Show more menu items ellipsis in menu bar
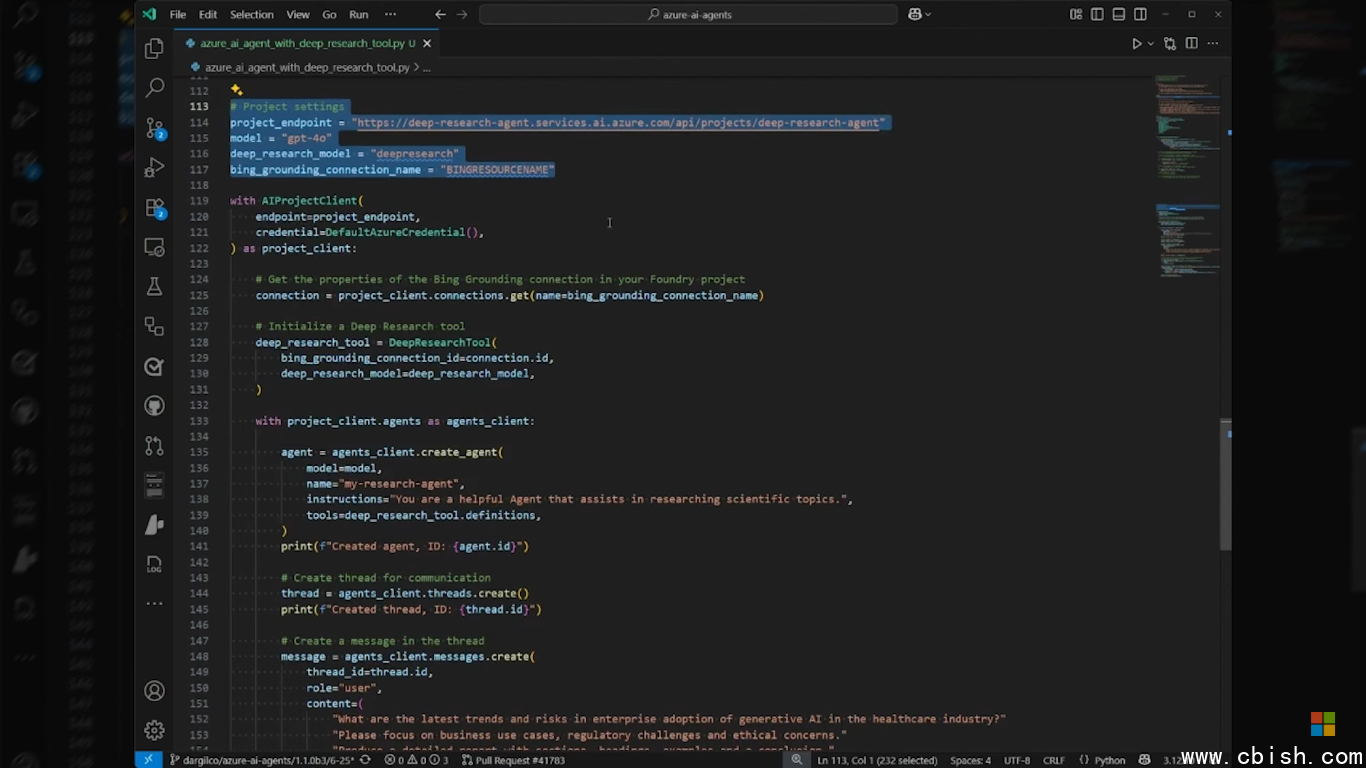 tap(390, 14)
